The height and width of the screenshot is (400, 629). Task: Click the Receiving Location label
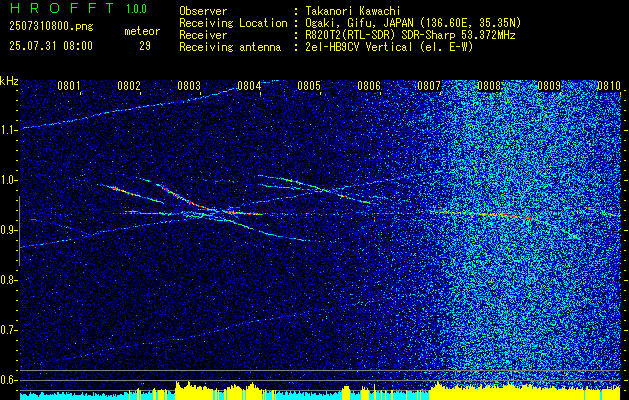[x=233, y=23]
